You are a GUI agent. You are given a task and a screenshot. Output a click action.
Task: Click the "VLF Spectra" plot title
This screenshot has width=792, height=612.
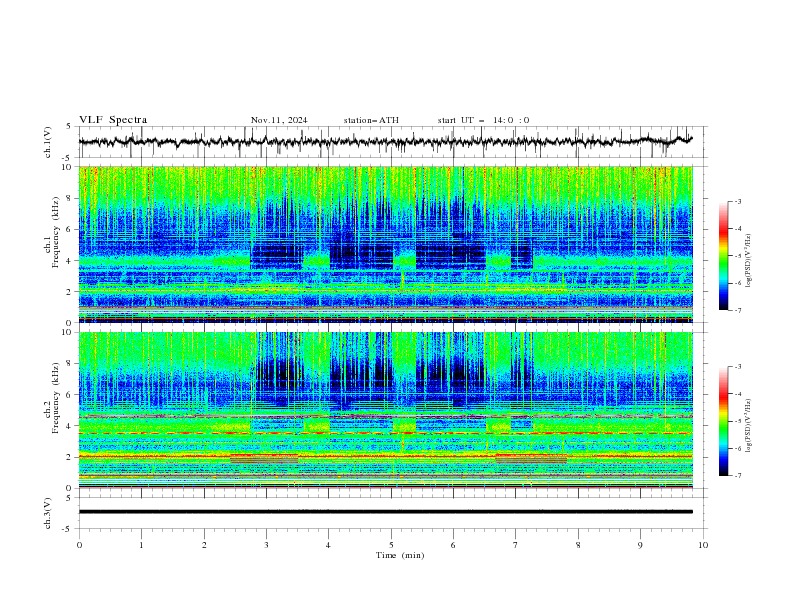click(113, 120)
